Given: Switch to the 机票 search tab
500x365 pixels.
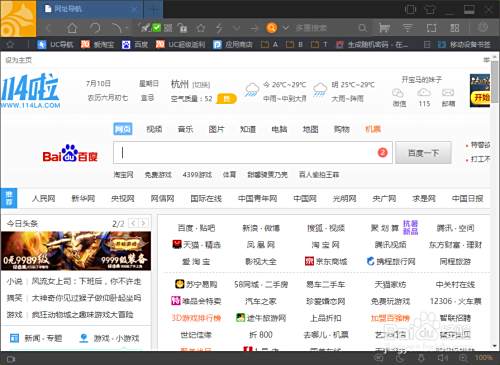Looking at the screenshot, I should (x=373, y=129).
